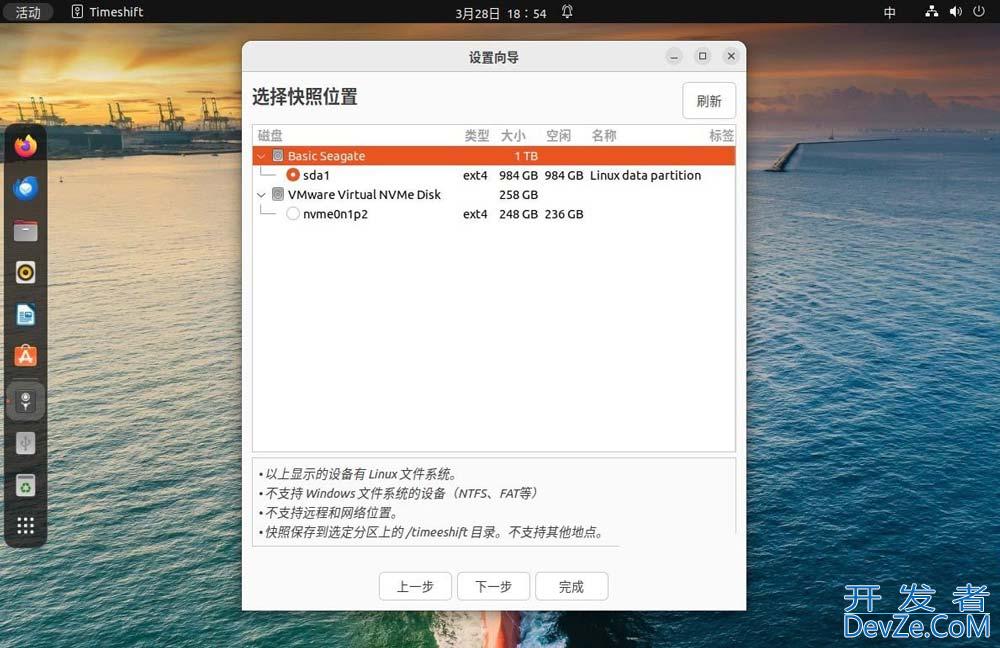Collapse the VMware Virtual NVMe Disk row
Viewport: 1000px width, 648px height.
(x=261, y=195)
